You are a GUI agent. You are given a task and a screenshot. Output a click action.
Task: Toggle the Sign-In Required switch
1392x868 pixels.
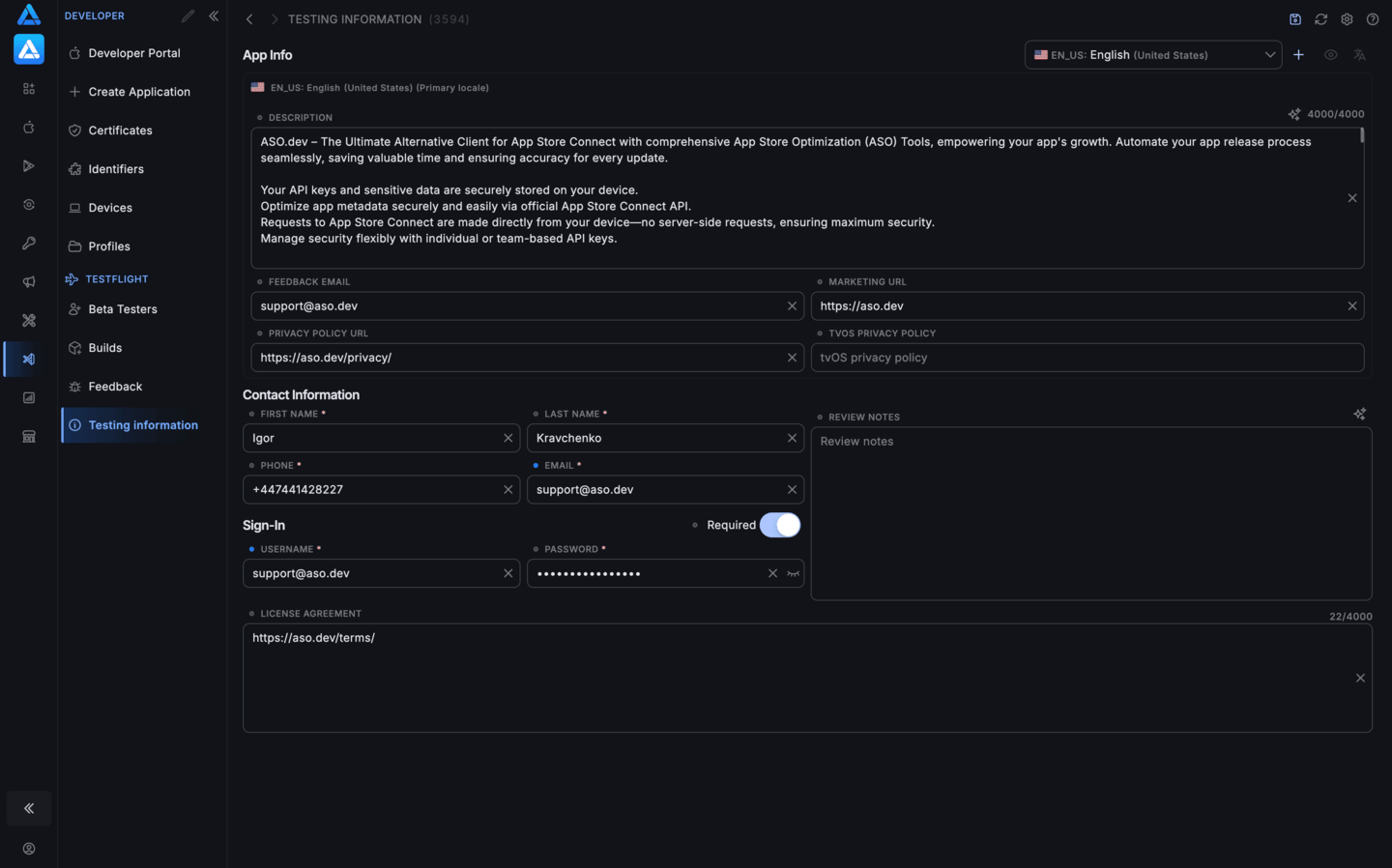(x=780, y=525)
